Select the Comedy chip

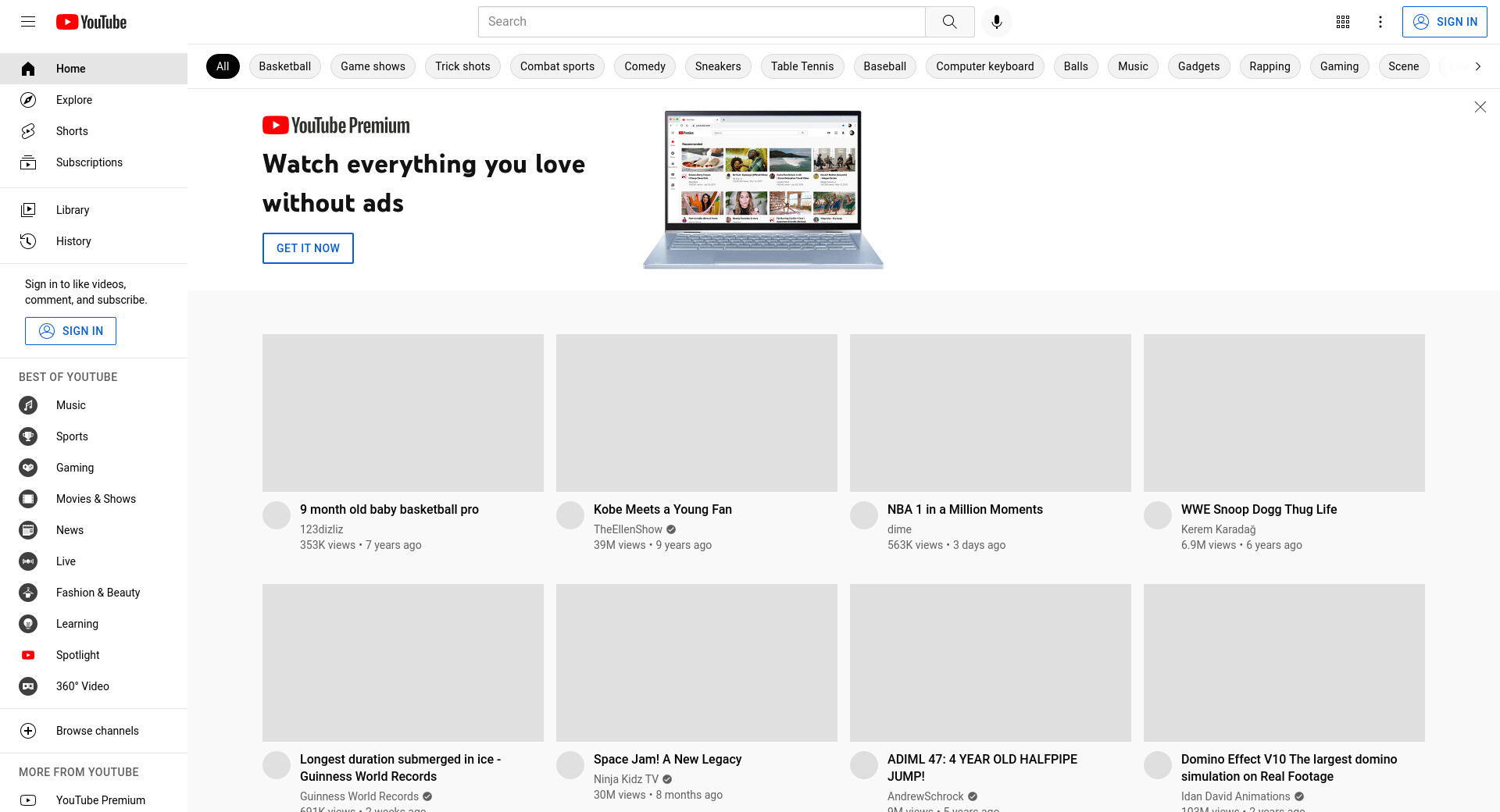(x=645, y=66)
